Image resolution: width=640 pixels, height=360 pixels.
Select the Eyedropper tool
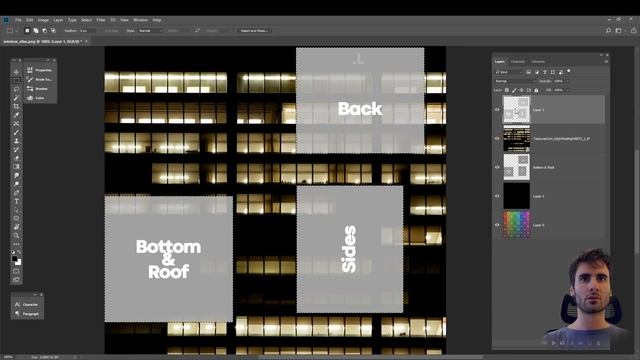(16, 115)
